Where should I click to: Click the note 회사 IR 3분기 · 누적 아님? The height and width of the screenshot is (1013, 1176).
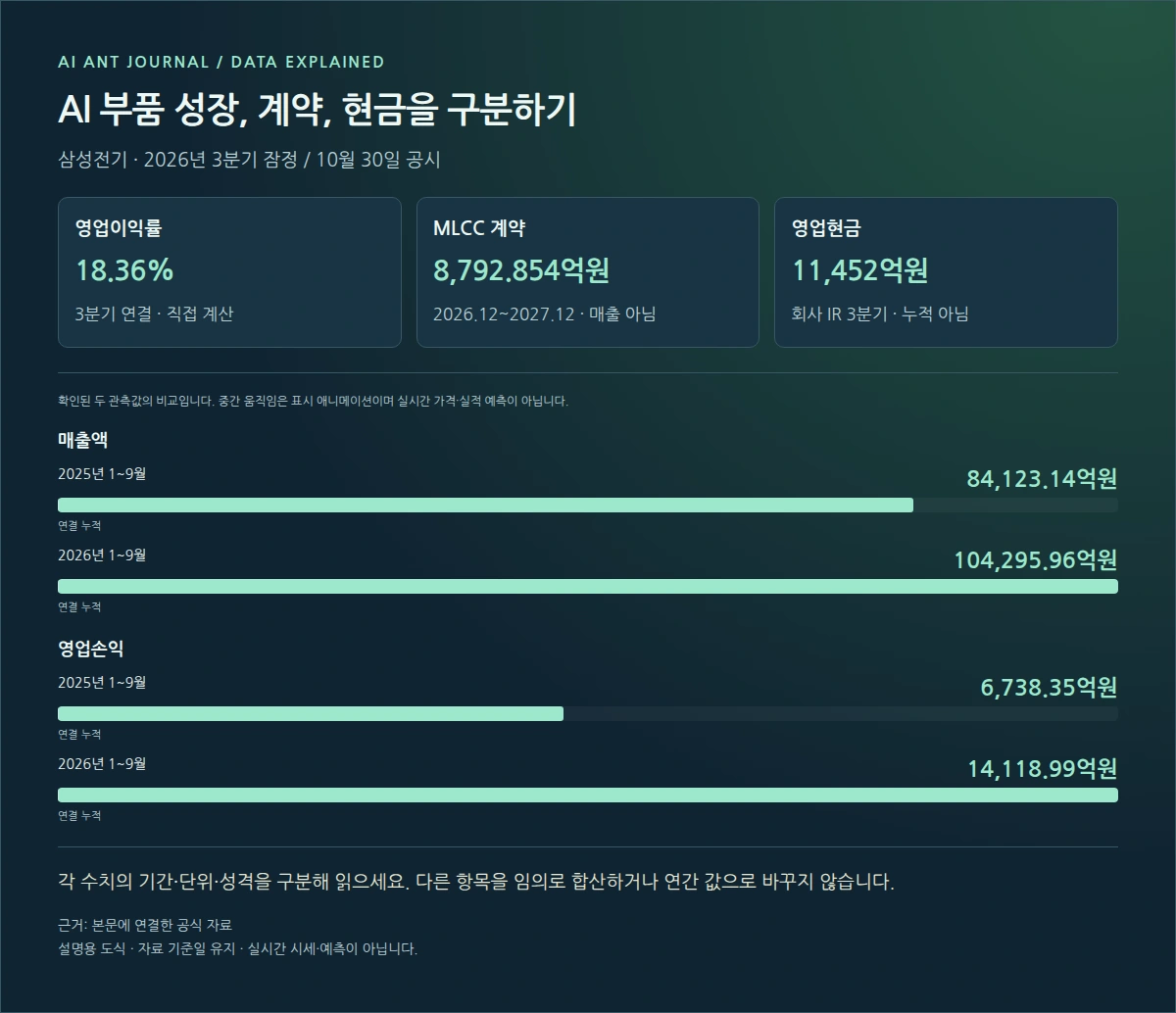[x=880, y=314]
